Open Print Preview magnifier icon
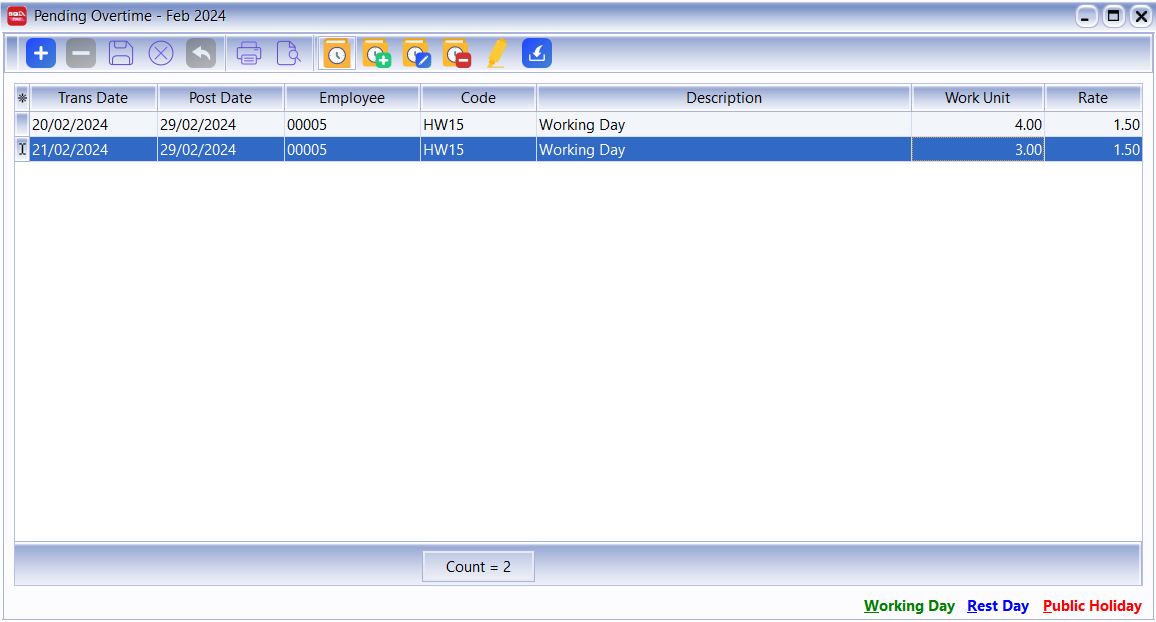Image resolution: width=1156 pixels, height=622 pixels. point(289,54)
